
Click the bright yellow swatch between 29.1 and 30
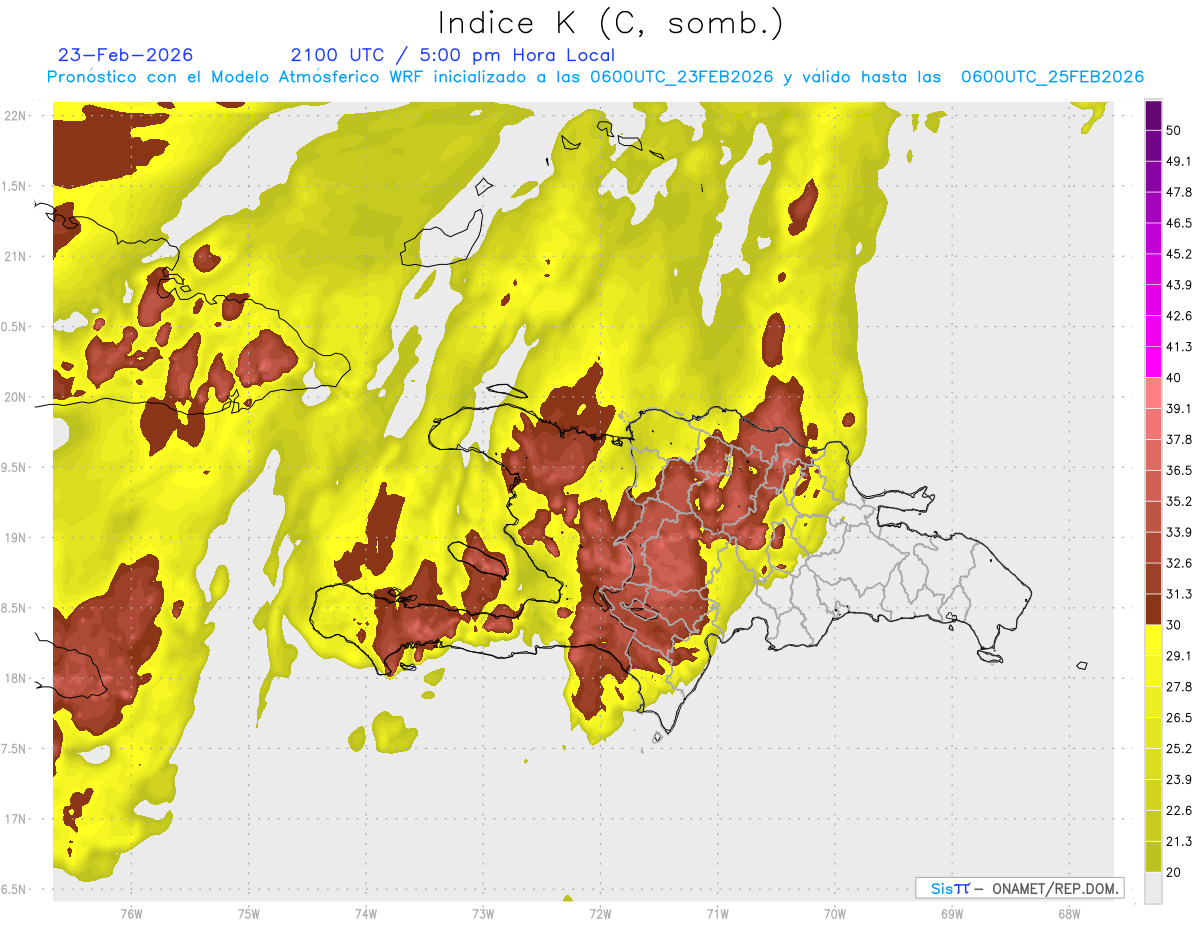tap(1153, 640)
